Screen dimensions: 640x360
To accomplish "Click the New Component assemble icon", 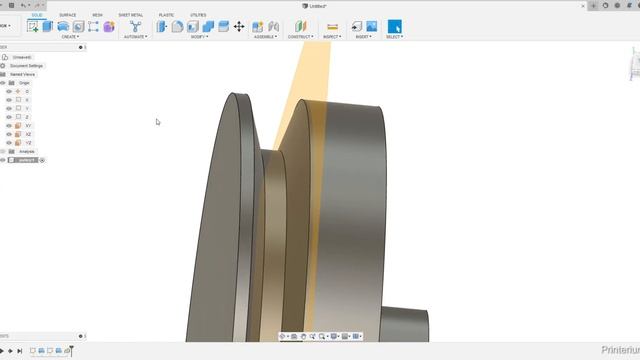I will [x=258, y=27].
